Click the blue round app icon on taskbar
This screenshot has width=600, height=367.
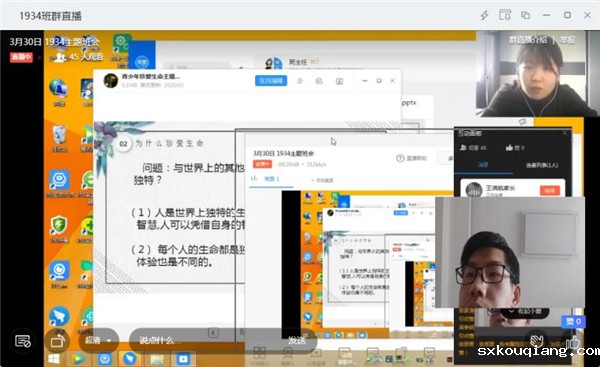pos(104,359)
